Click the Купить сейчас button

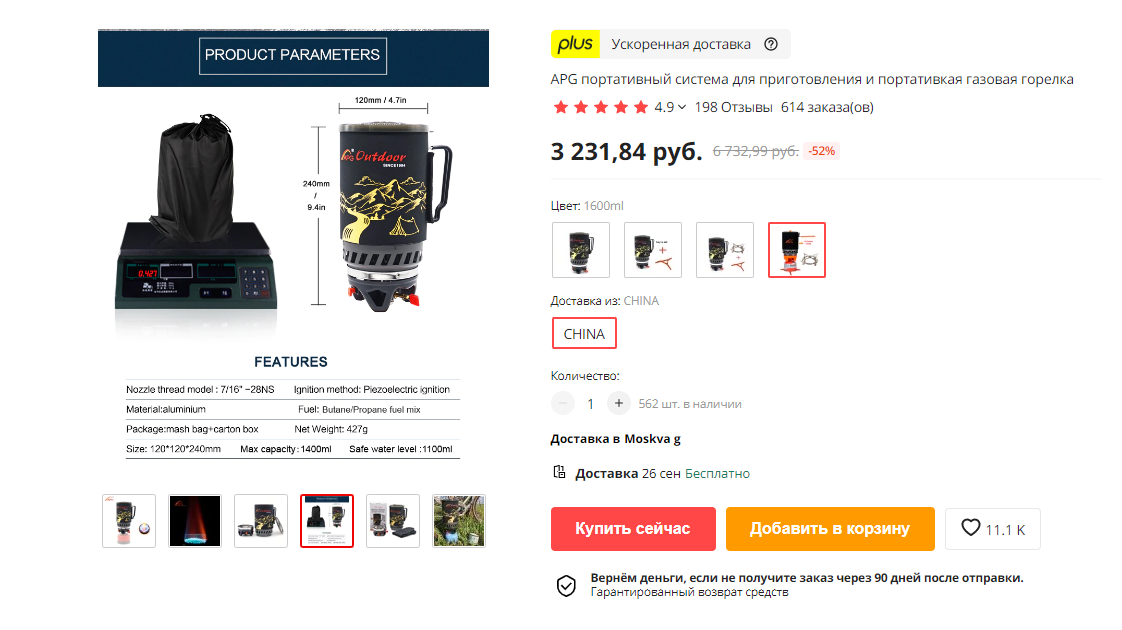tap(633, 529)
